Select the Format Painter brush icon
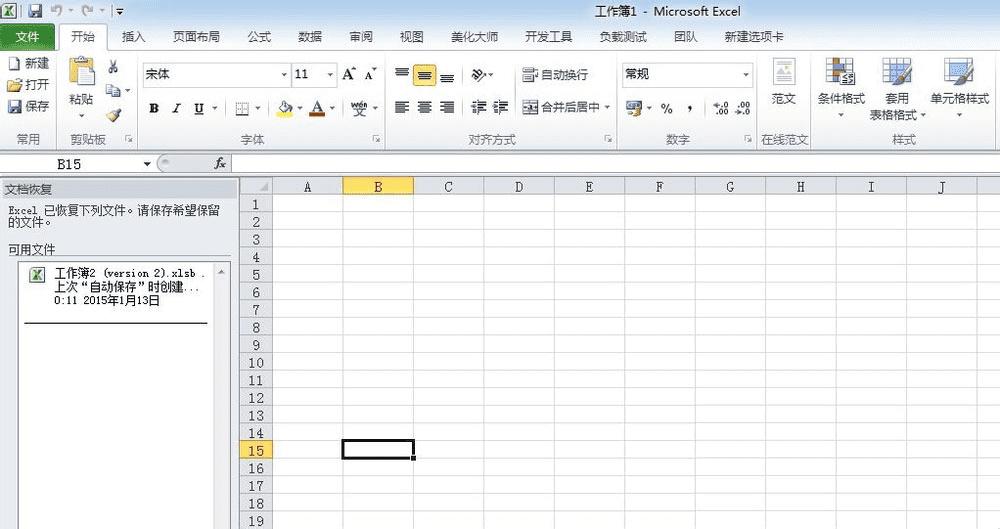This screenshot has width=1000, height=529. [114, 114]
